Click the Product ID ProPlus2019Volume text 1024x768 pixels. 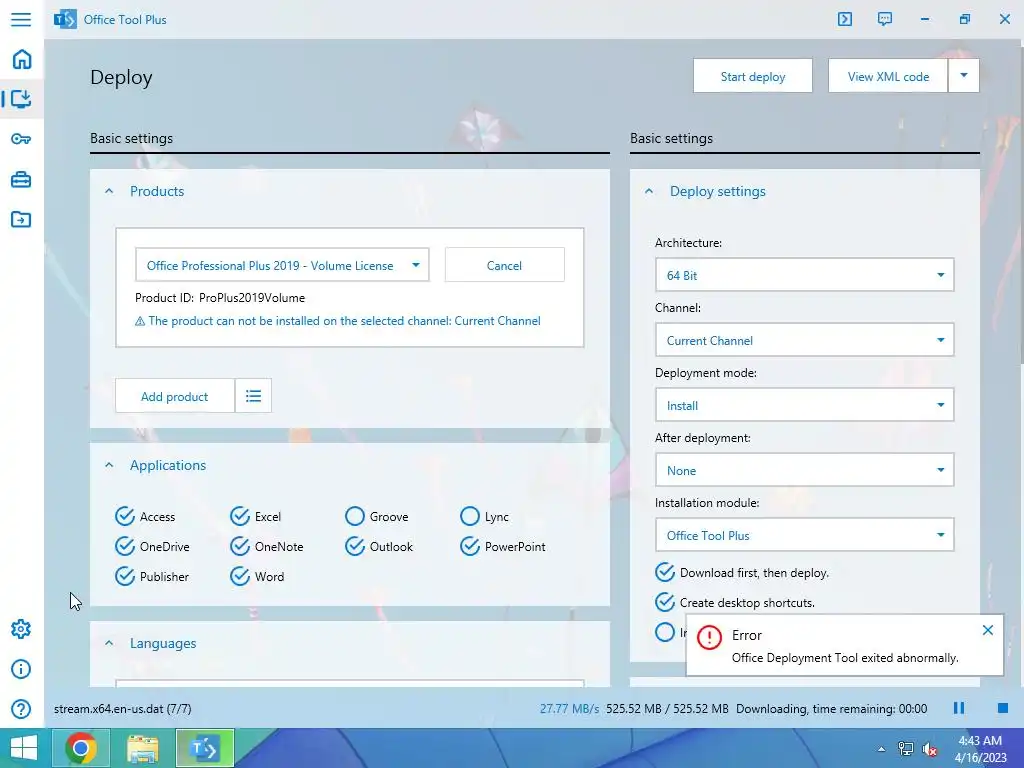point(220,298)
